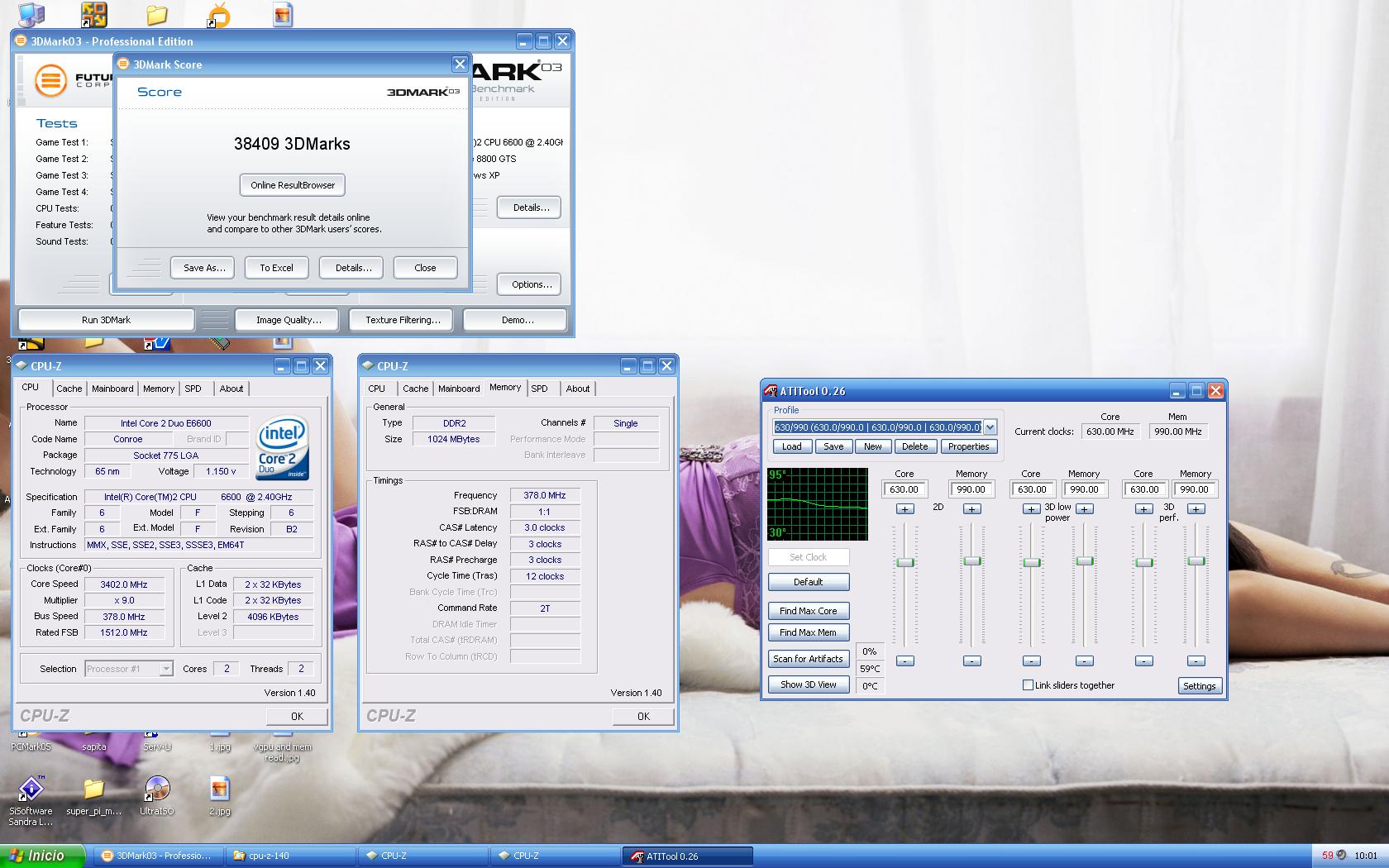Image resolution: width=1389 pixels, height=868 pixels.
Task: Click the 3D perf. Memory 990.00 field
Action: (x=1195, y=489)
